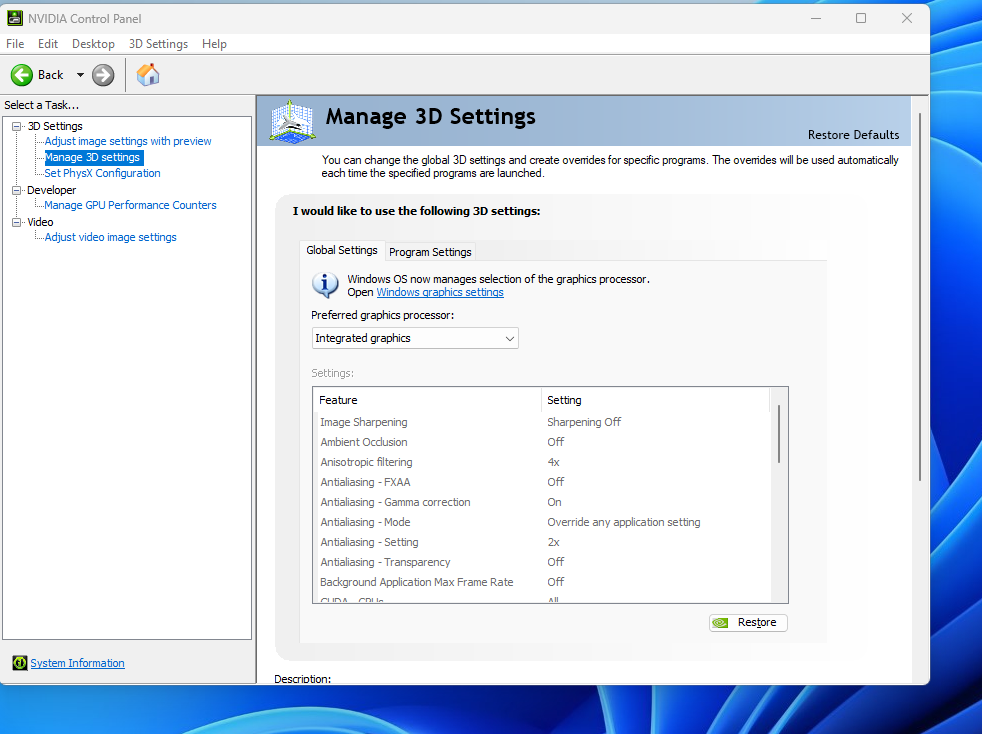Image resolution: width=982 pixels, height=734 pixels.
Task: Click the System Information NVIDIA icon
Action: [x=19, y=663]
